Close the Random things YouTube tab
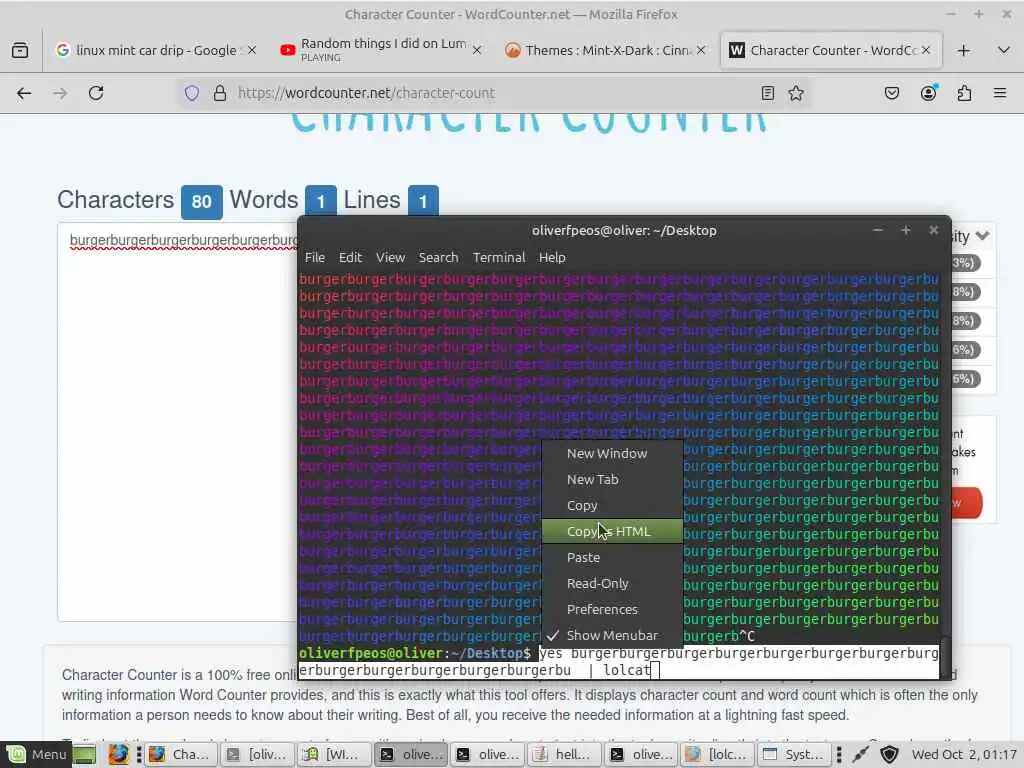 point(477,50)
